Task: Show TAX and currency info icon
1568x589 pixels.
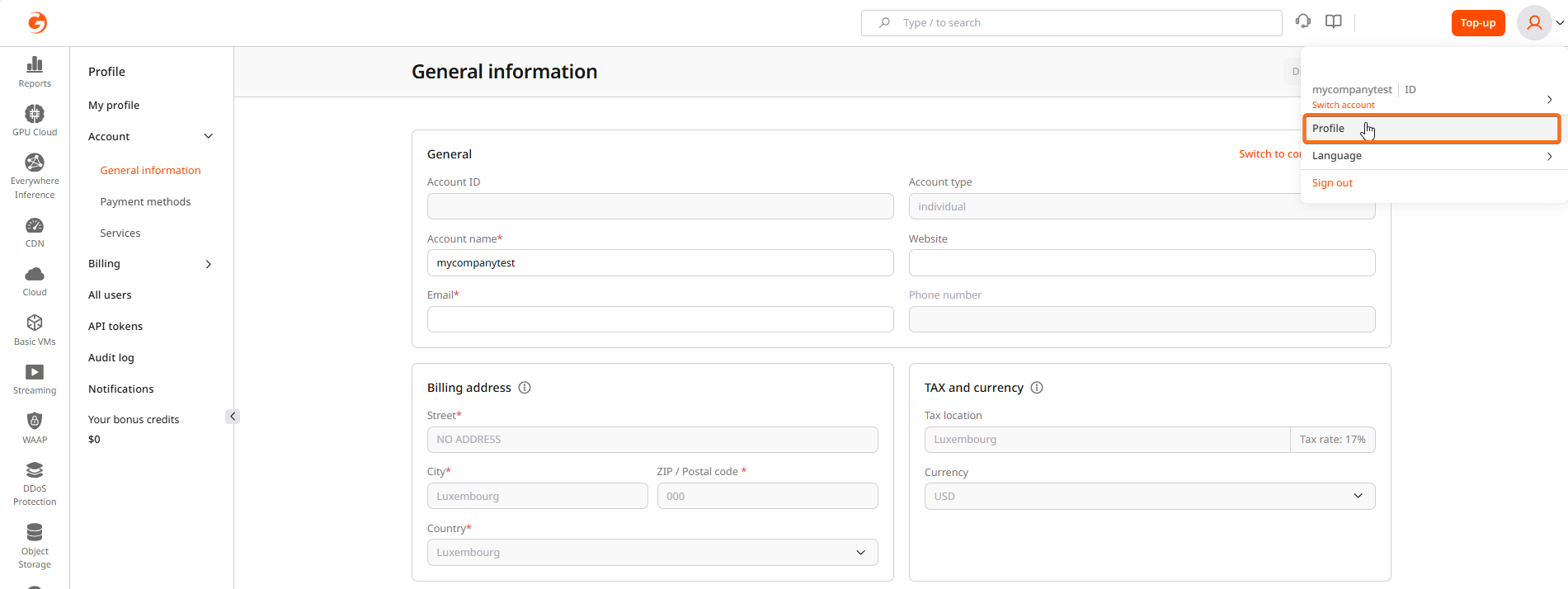Action: coord(1037,388)
